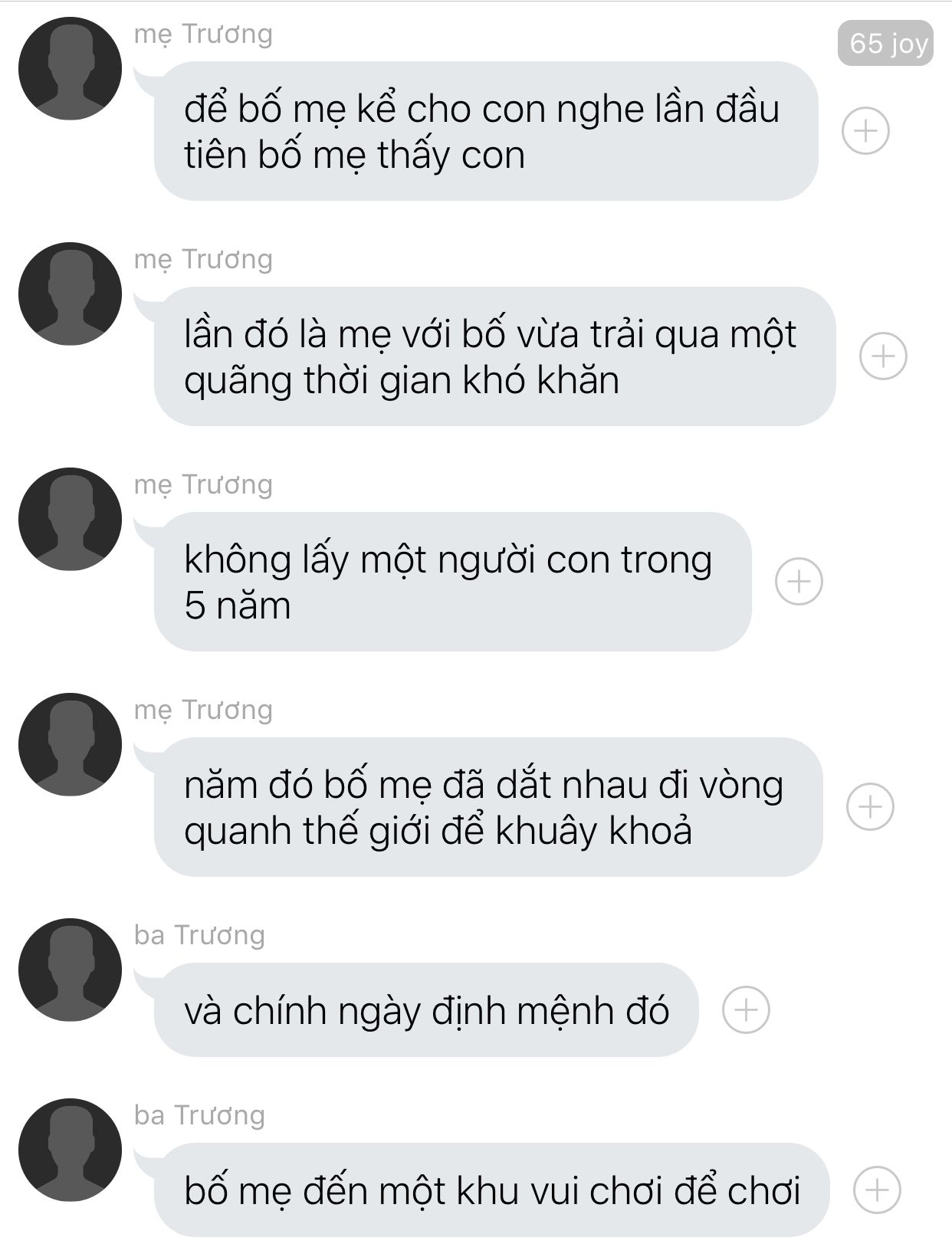Screen dimensions: 952x1257
Task: Tap plus icon beside 'không lấy một người' message
Action: tap(799, 582)
